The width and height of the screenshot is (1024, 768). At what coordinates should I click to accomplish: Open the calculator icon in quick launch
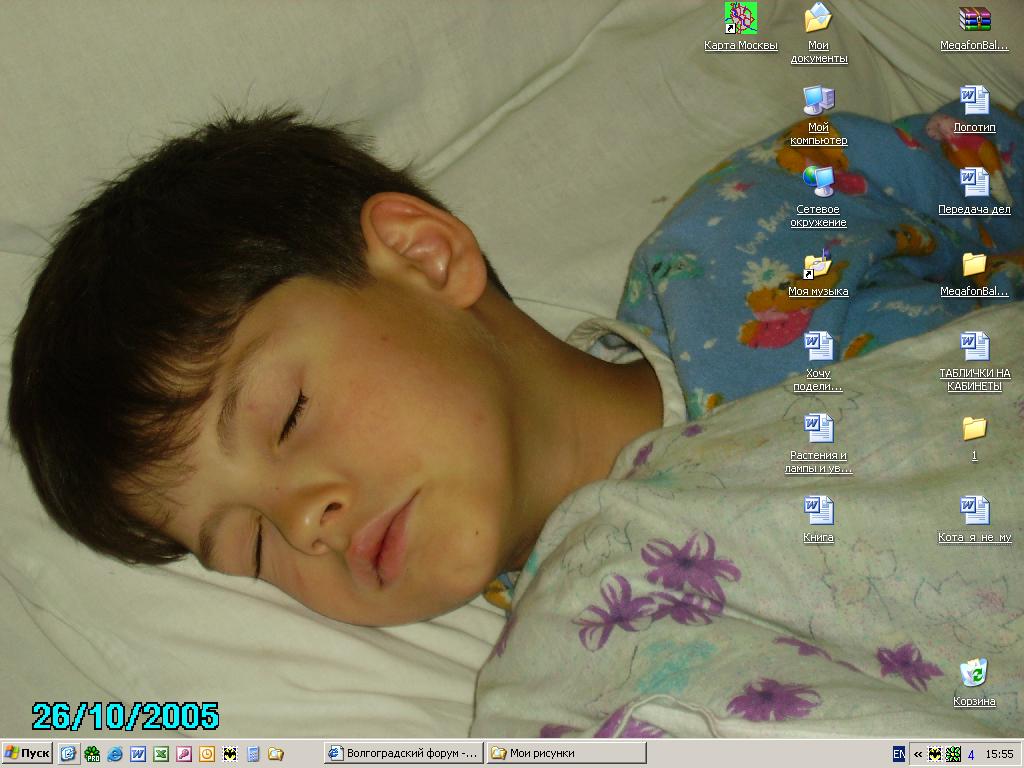(x=252, y=753)
